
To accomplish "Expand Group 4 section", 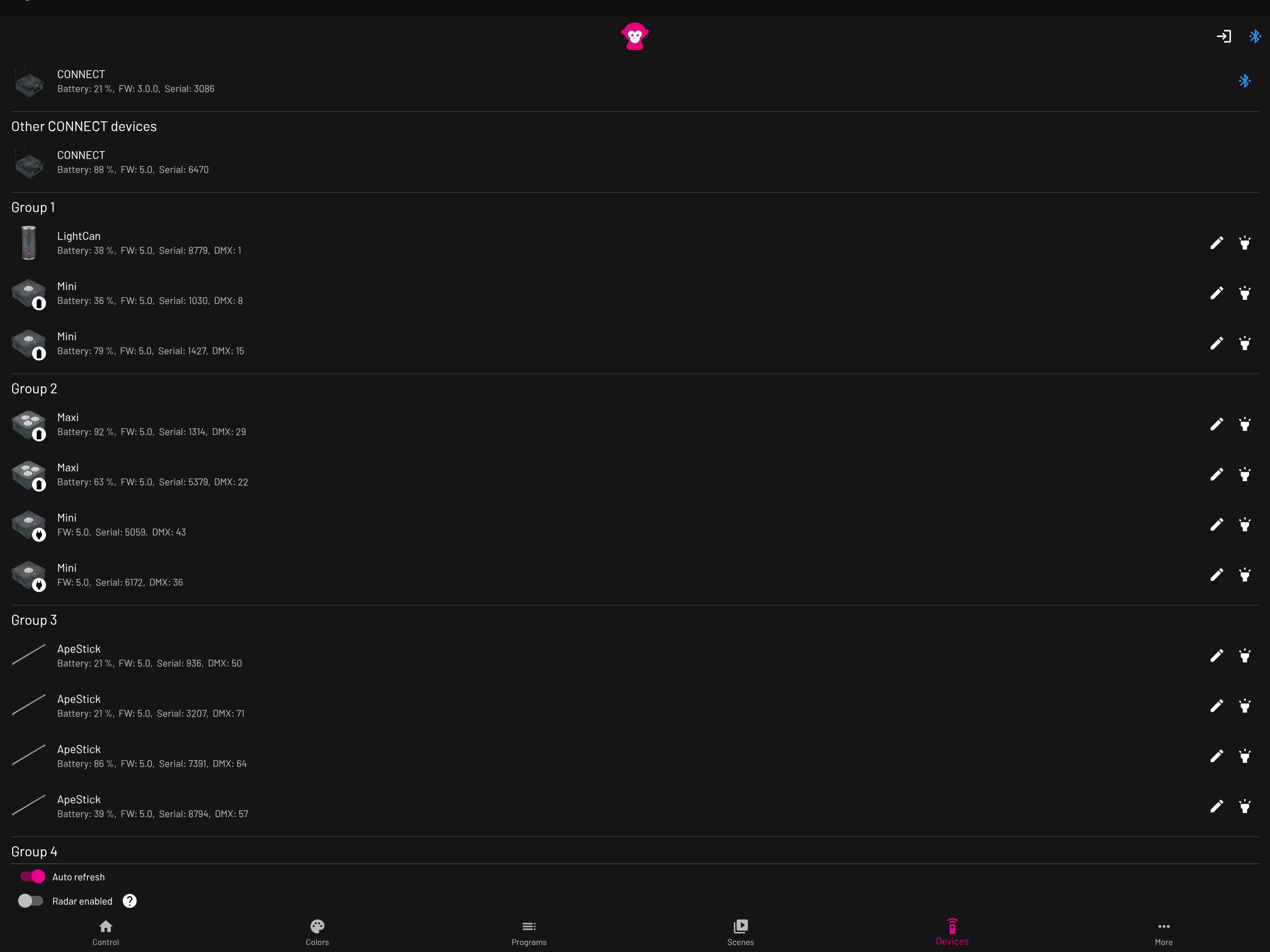I will [34, 851].
